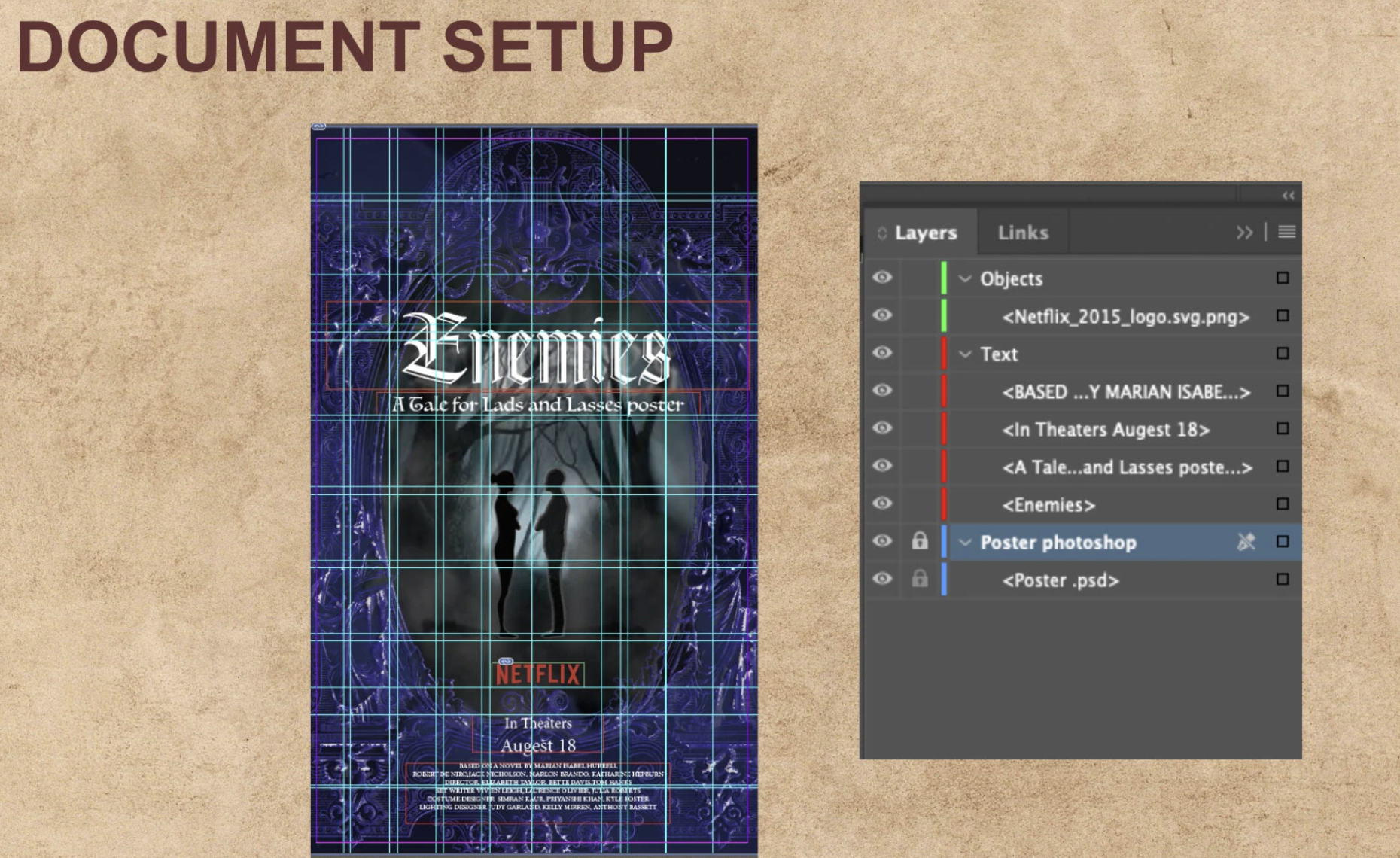Click the link badge at the poster's top-left corner
This screenshot has width=1400, height=858.
318,126
